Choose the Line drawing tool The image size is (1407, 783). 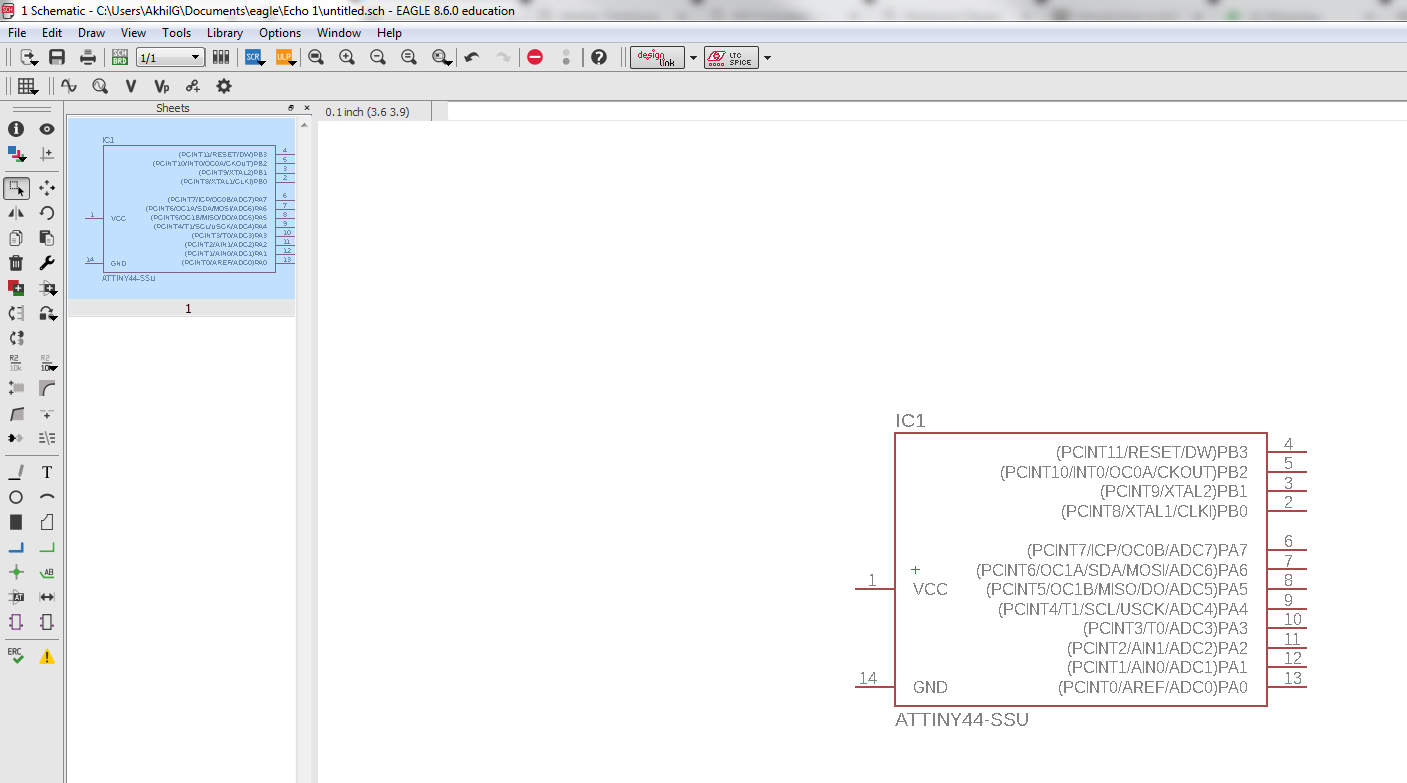click(x=16, y=472)
